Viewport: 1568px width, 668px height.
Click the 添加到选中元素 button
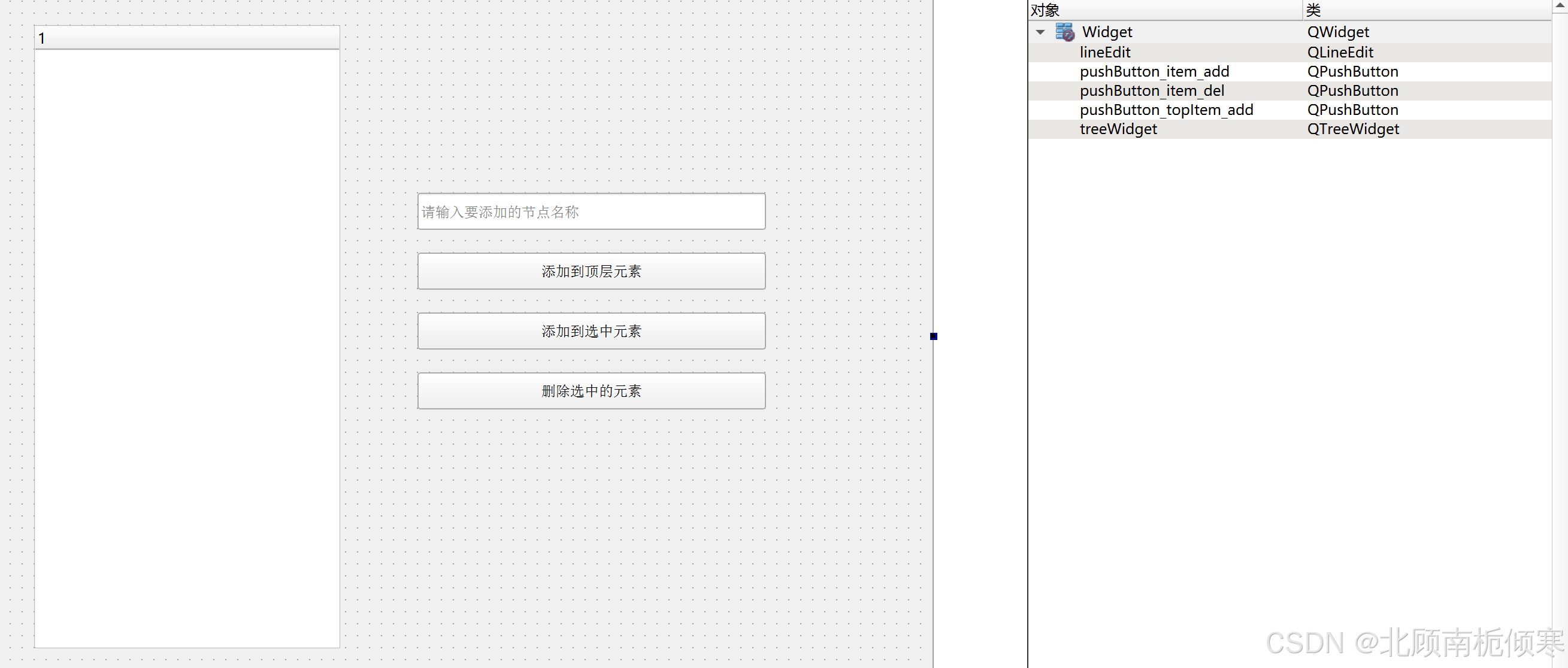tap(591, 331)
